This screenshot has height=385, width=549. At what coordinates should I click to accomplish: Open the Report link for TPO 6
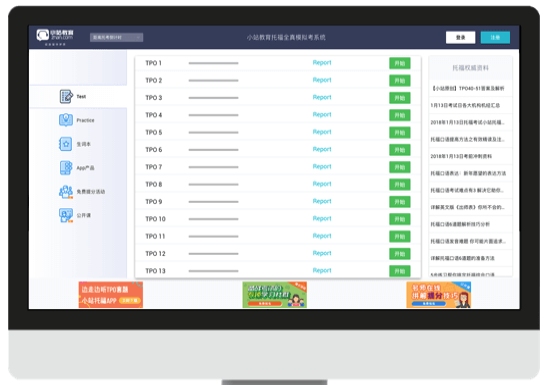322,149
